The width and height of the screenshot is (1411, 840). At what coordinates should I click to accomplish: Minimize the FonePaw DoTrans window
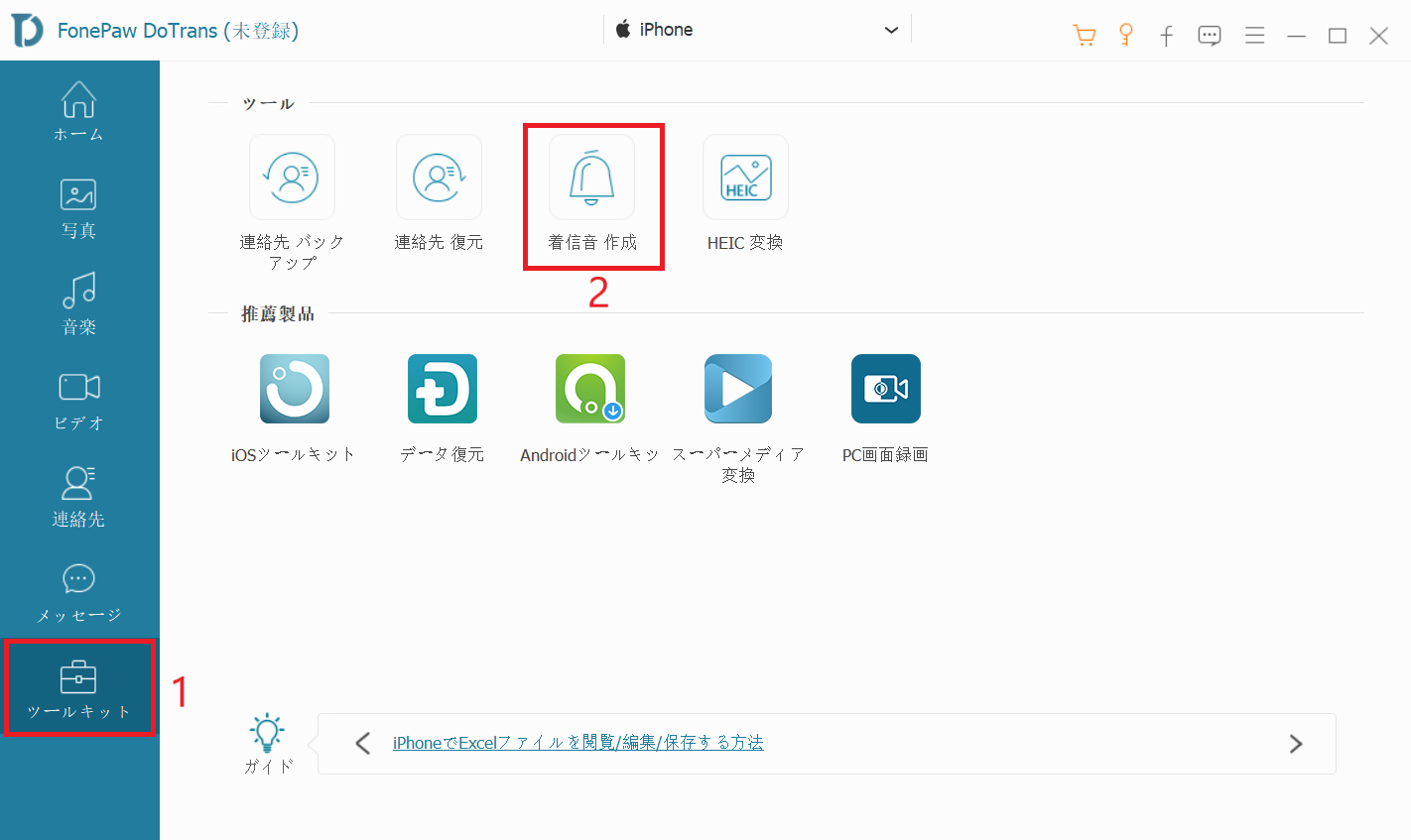click(1297, 36)
